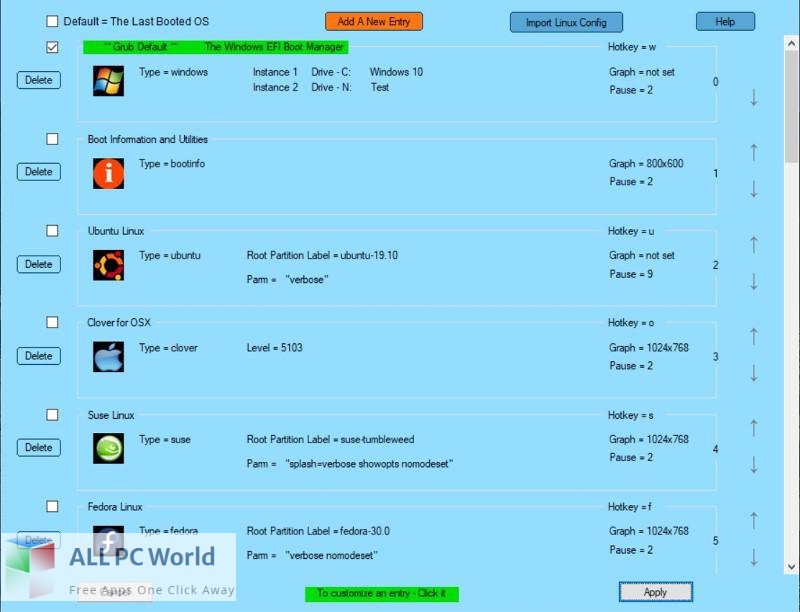Delete the Boot Information and Utilities entry
The image size is (800, 612).
pyautogui.click(x=39, y=172)
